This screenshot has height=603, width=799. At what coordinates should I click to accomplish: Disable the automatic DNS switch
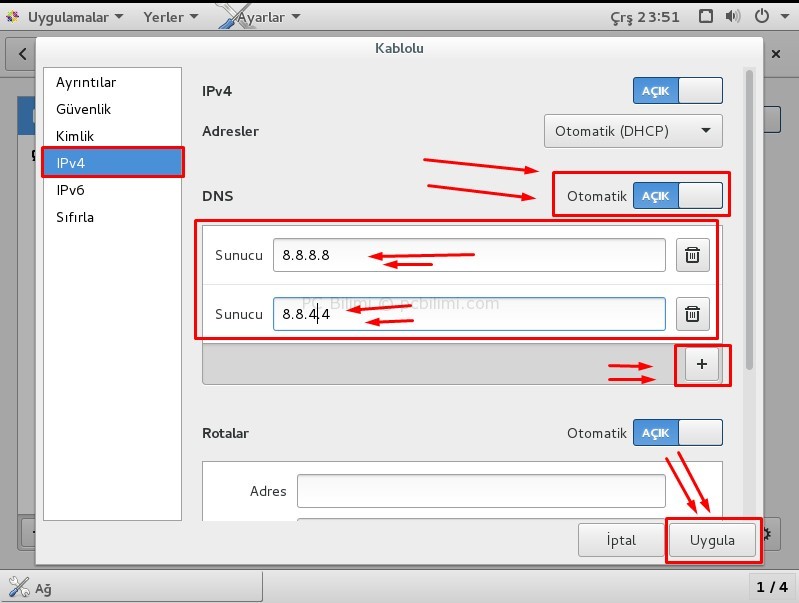click(677, 195)
